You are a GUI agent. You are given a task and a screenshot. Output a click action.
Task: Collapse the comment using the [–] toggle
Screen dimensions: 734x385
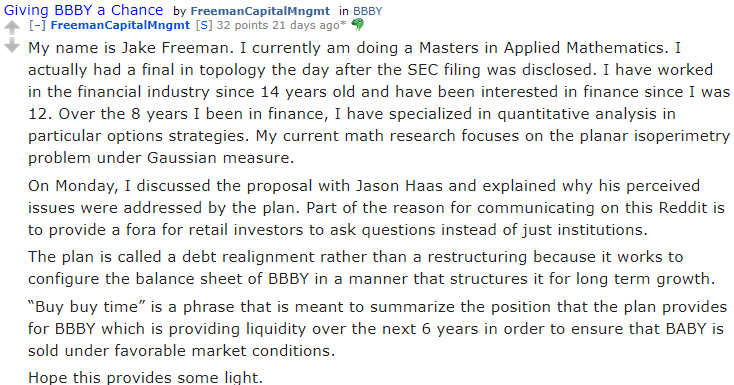(37, 25)
